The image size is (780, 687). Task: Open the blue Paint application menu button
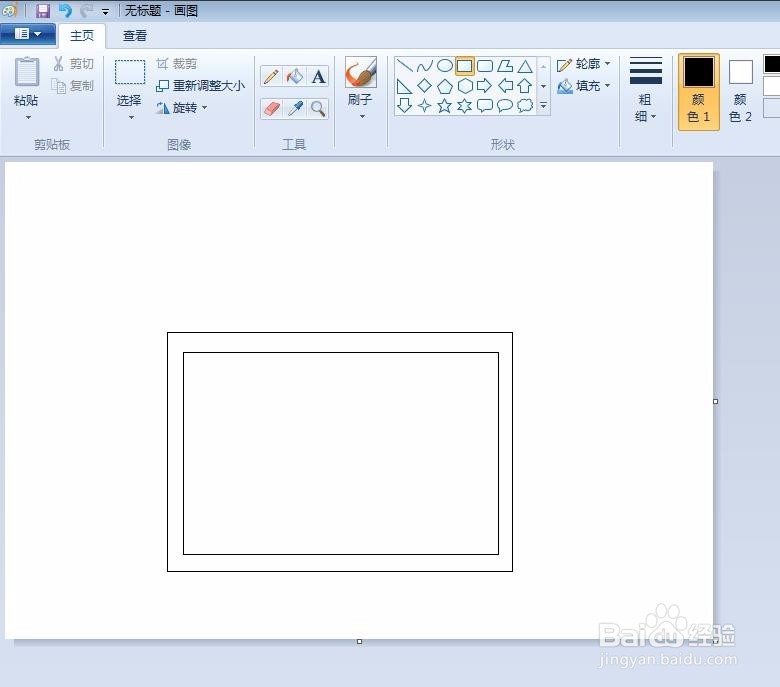(27, 34)
